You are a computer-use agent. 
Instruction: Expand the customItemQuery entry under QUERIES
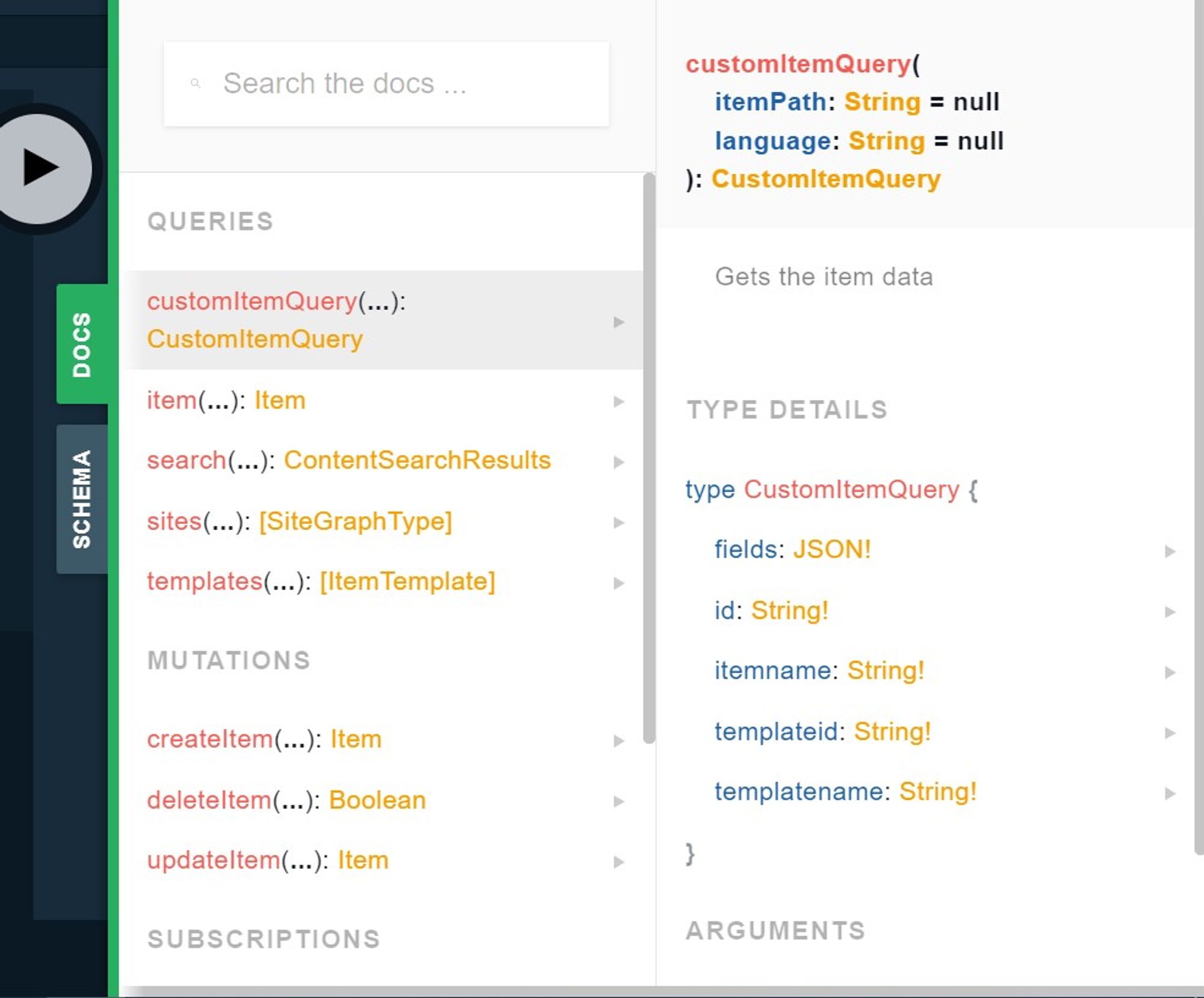click(619, 321)
